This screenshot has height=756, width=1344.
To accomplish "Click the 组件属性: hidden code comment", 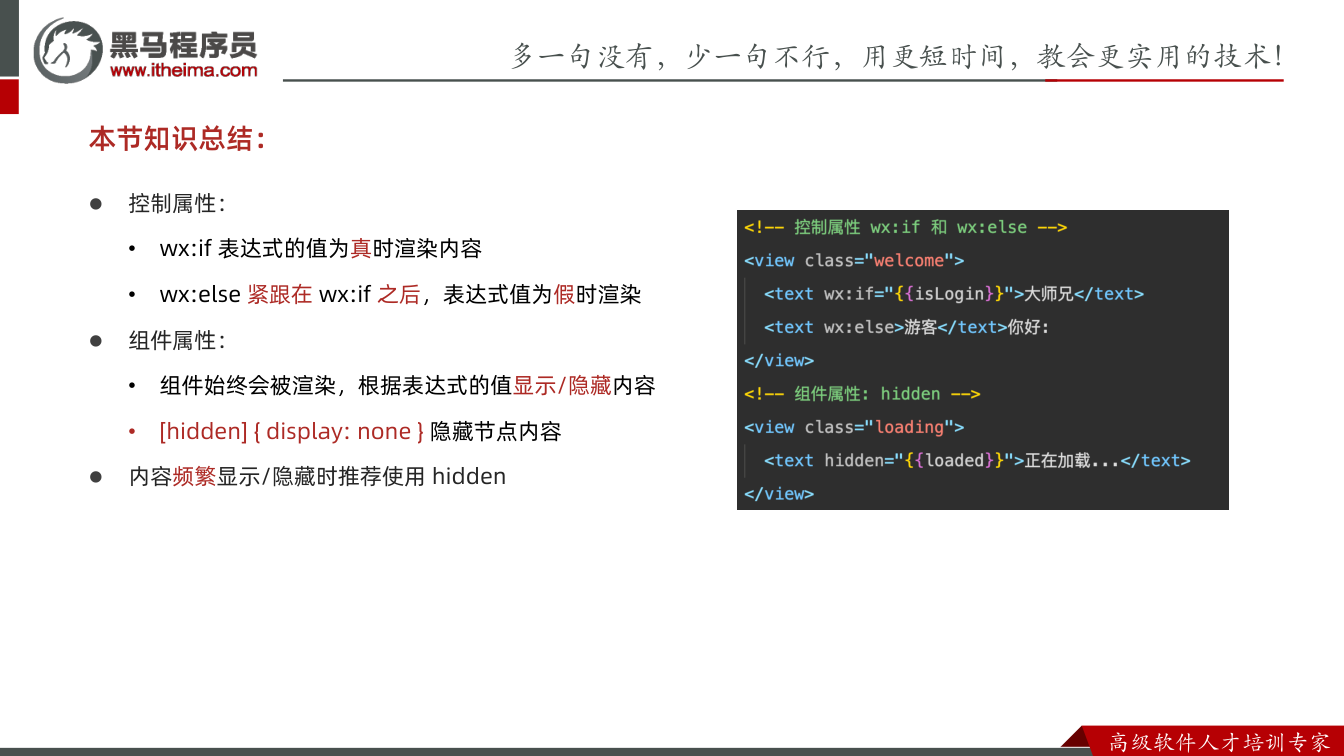I will point(862,394).
